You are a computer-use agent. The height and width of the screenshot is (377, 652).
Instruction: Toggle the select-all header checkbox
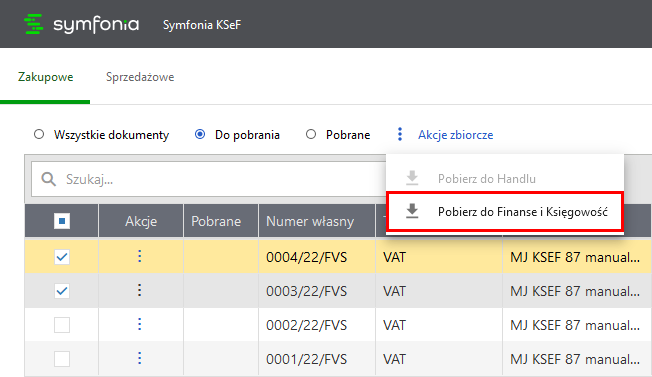pos(62,221)
